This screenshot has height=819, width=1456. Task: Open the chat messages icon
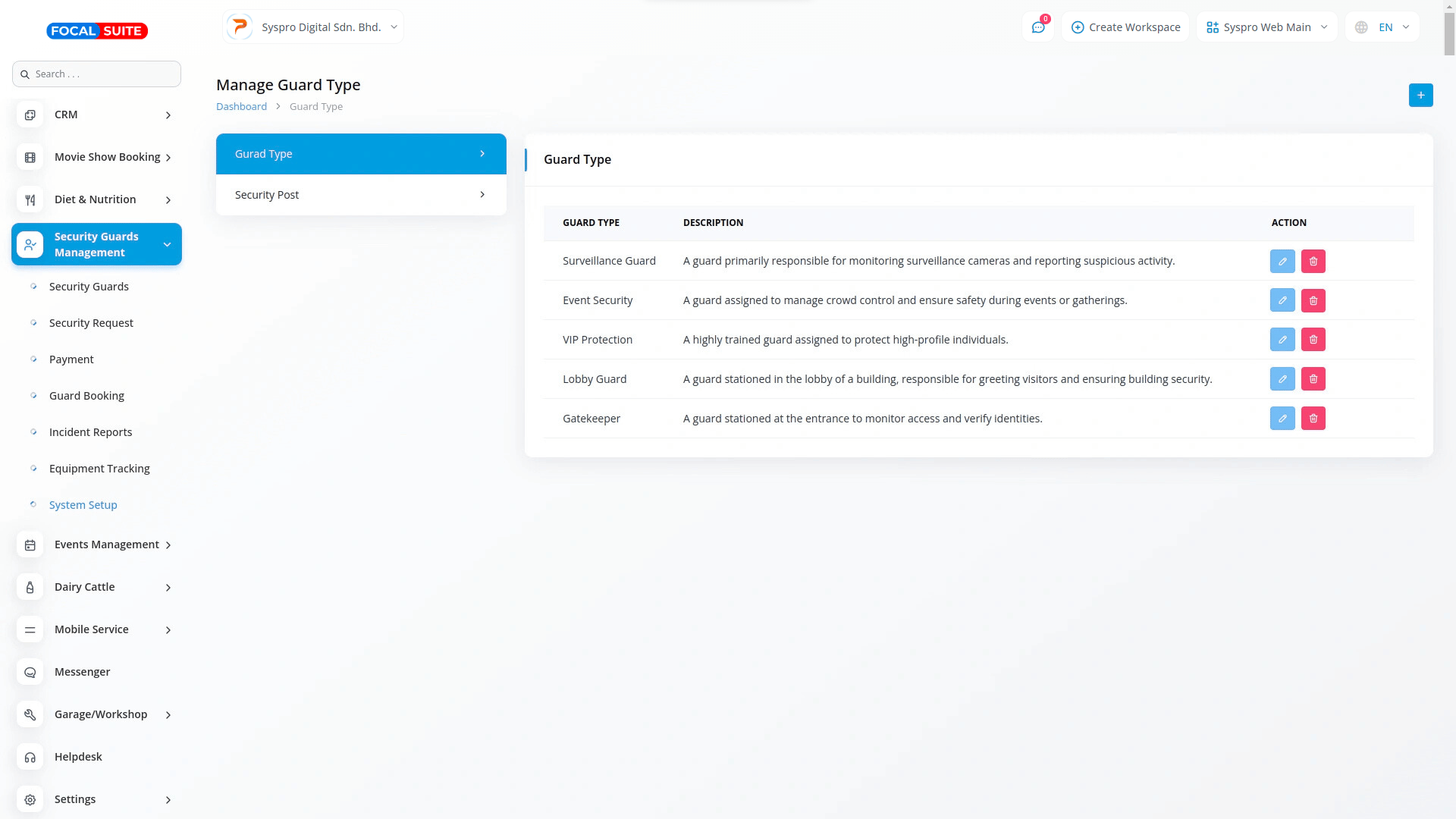(1037, 27)
